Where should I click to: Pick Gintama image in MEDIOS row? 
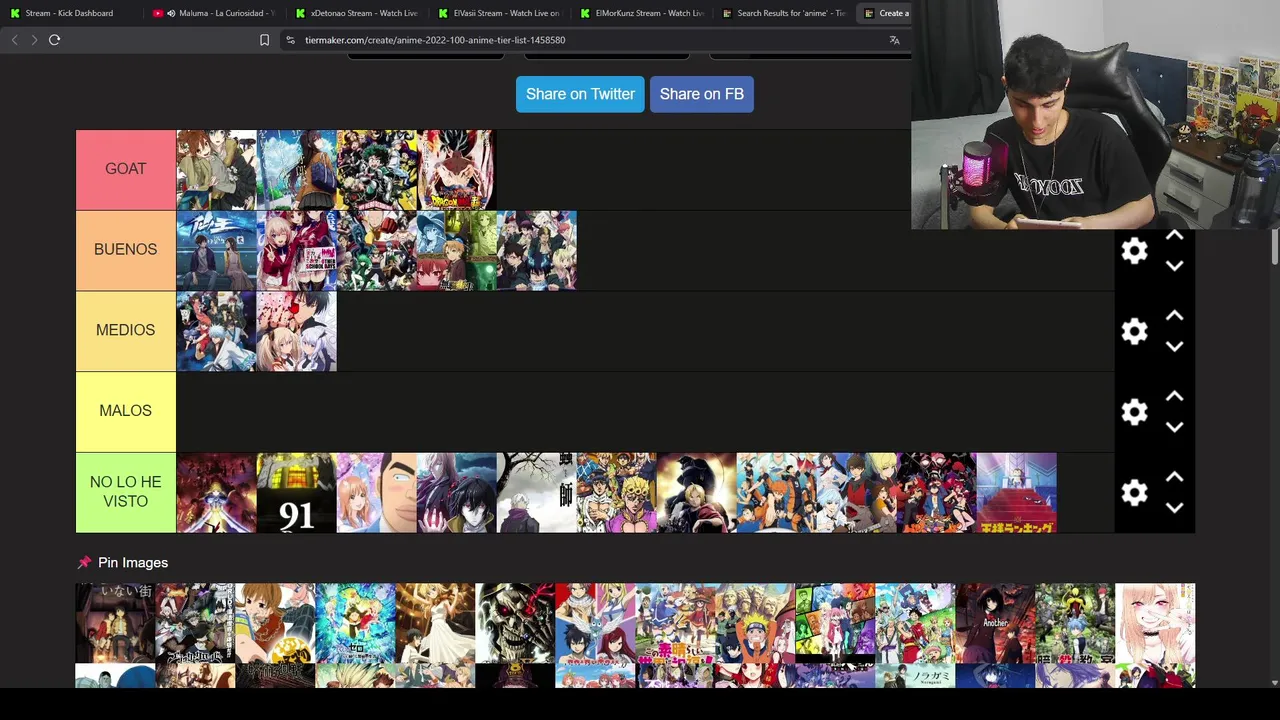(217, 331)
